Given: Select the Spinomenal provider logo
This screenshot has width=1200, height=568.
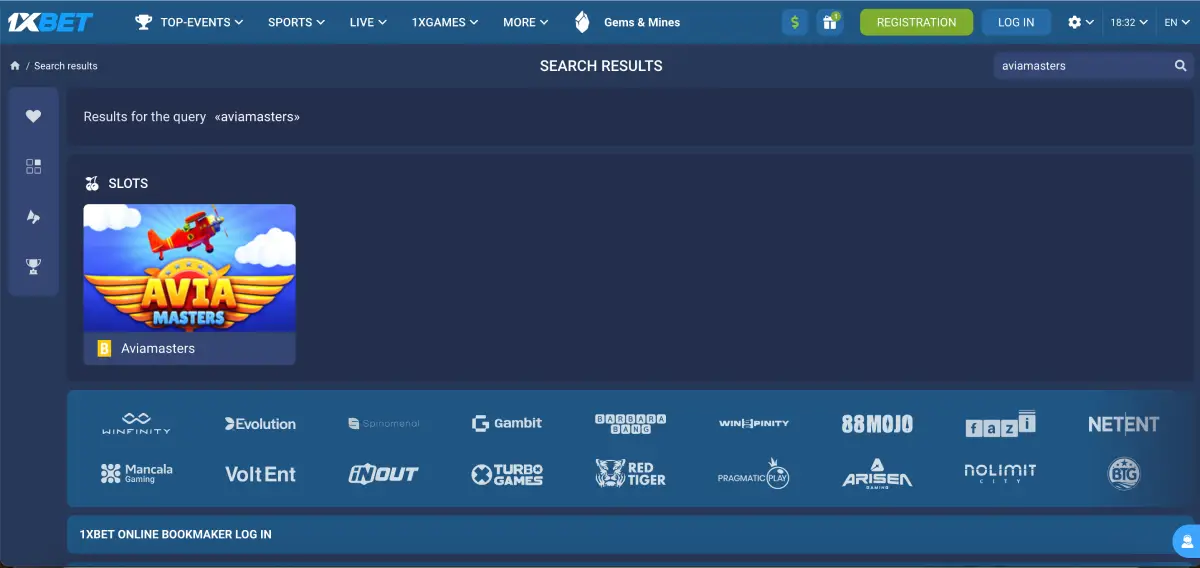Looking at the screenshot, I should coord(384,424).
